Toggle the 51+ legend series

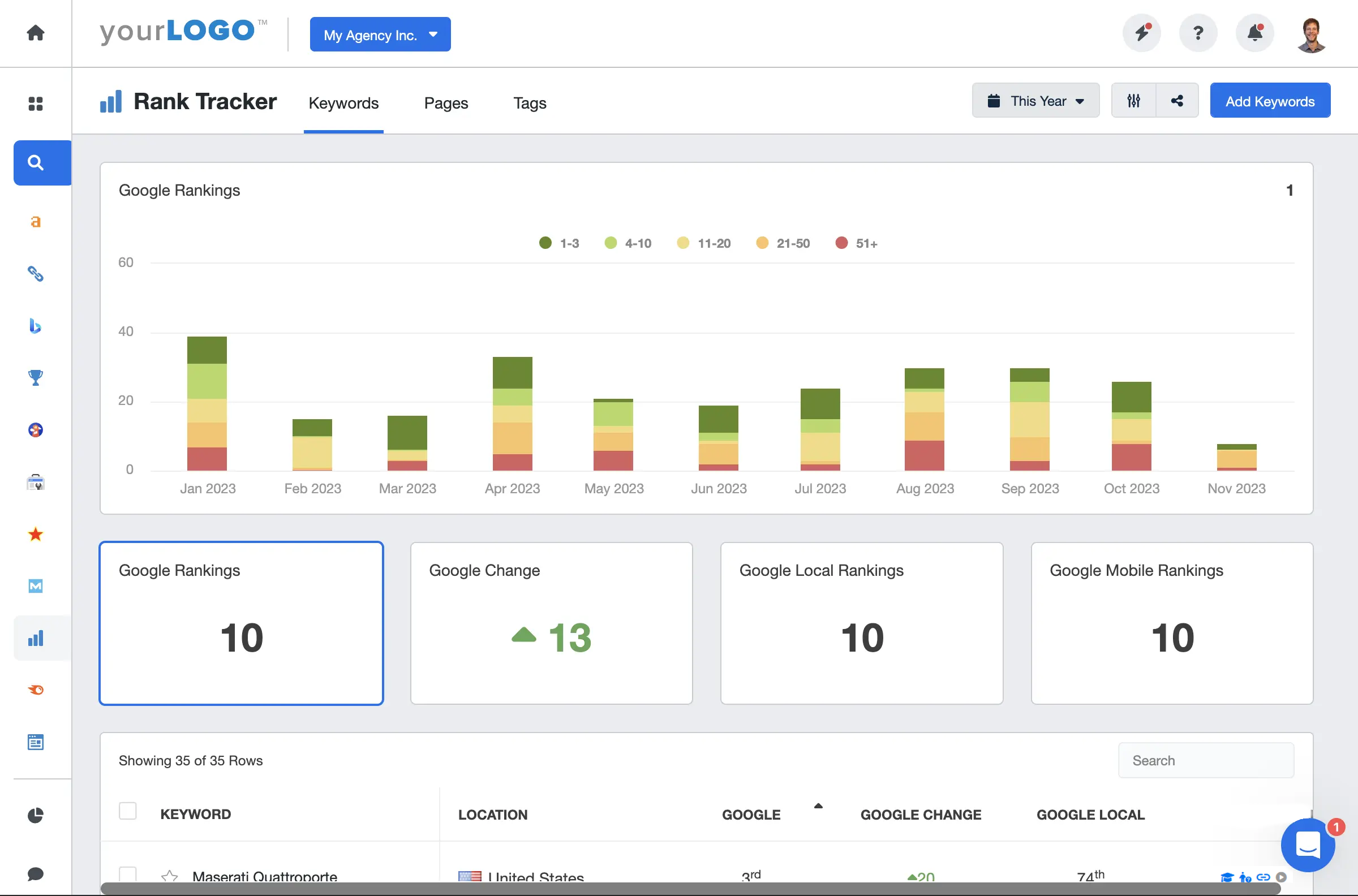(856, 243)
